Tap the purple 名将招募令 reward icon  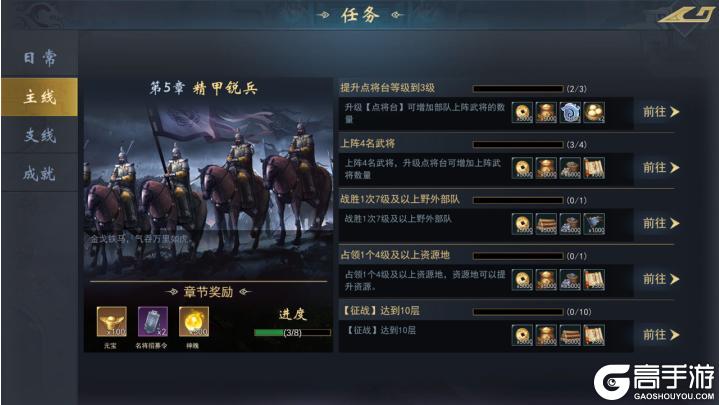(153, 322)
